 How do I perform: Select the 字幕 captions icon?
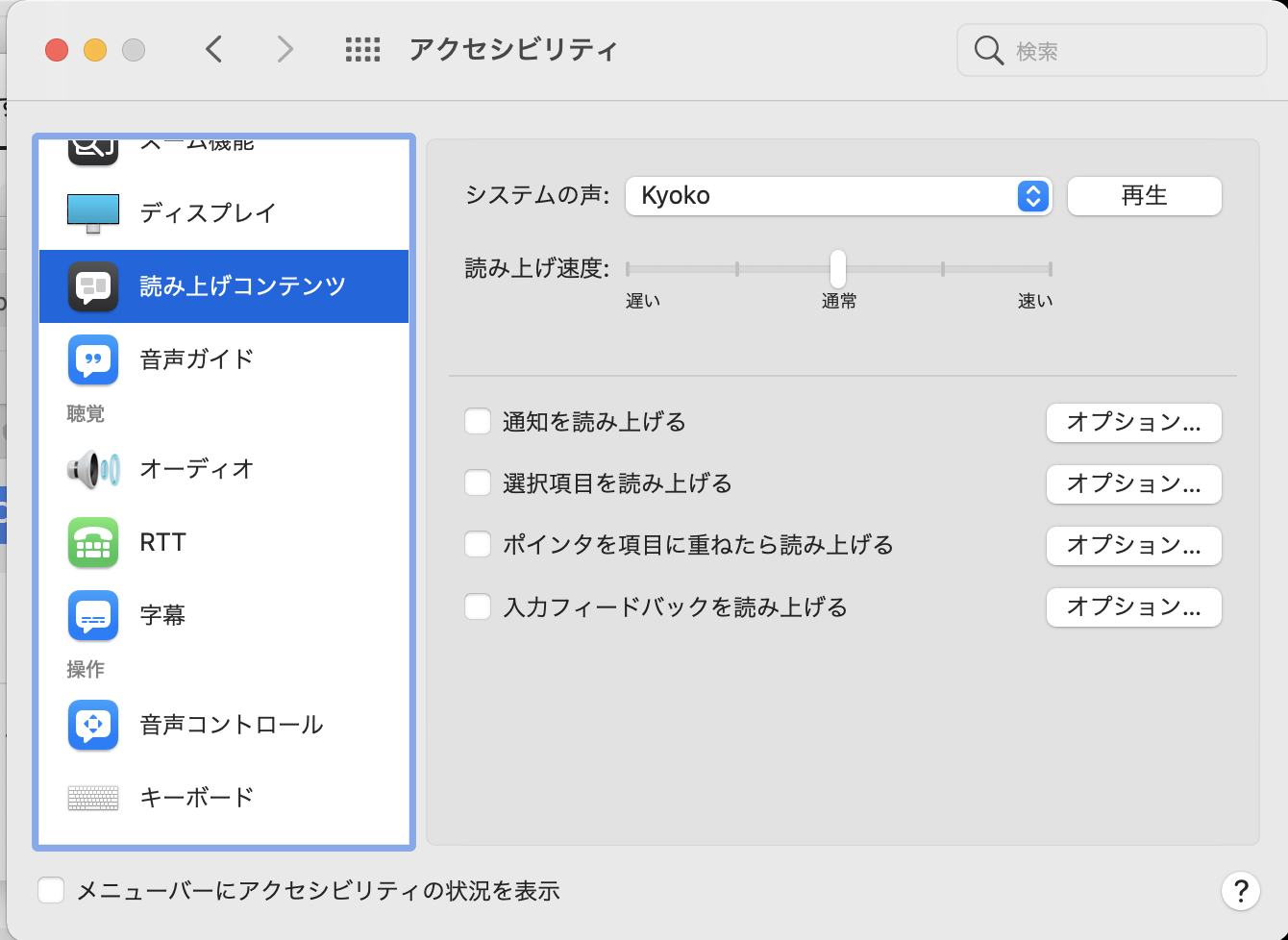[x=93, y=615]
